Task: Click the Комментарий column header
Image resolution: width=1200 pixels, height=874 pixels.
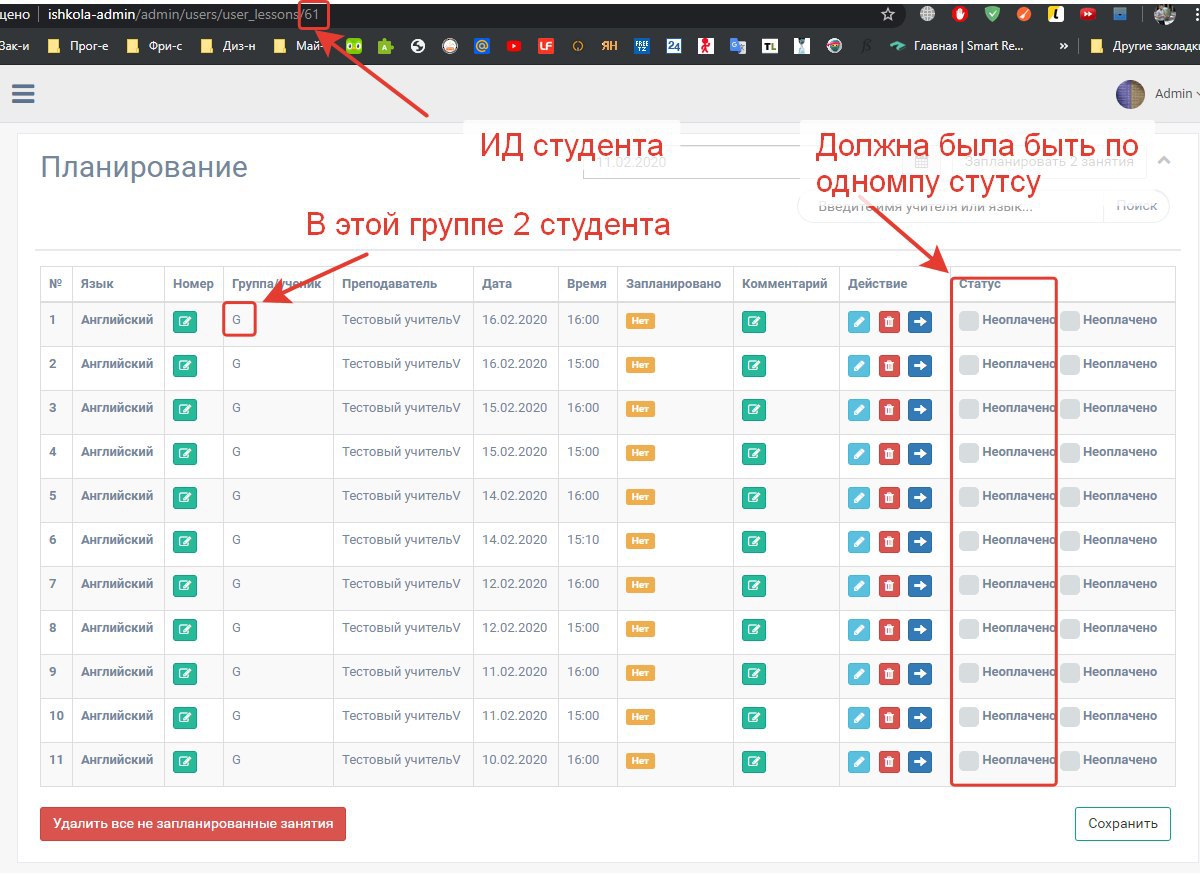Action: (785, 284)
